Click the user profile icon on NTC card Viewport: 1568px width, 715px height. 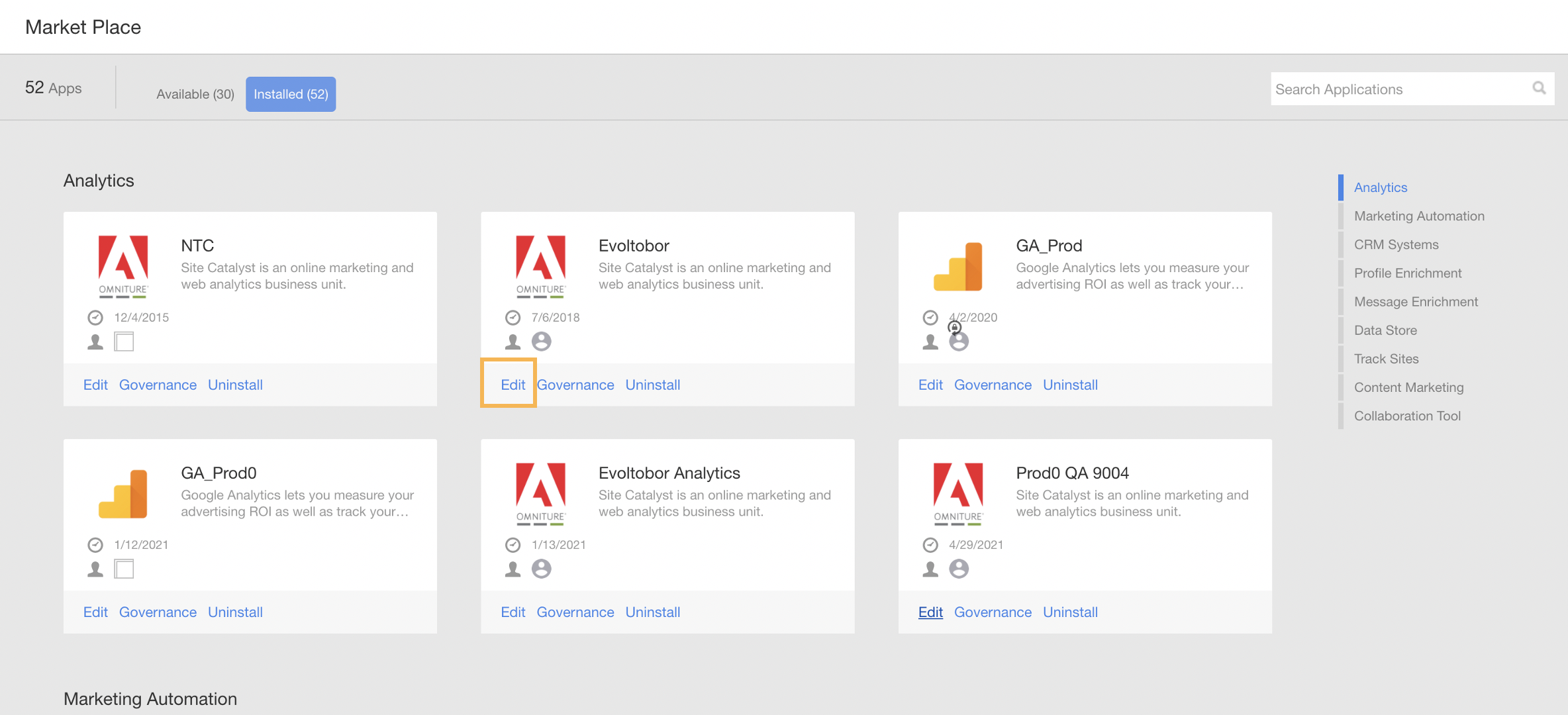95,340
